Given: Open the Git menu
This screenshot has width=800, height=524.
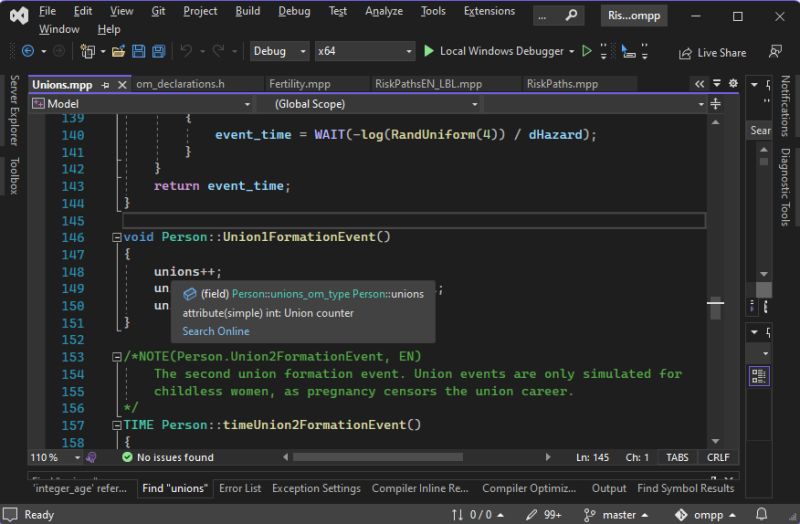Looking at the screenshot, I should 158,11.
